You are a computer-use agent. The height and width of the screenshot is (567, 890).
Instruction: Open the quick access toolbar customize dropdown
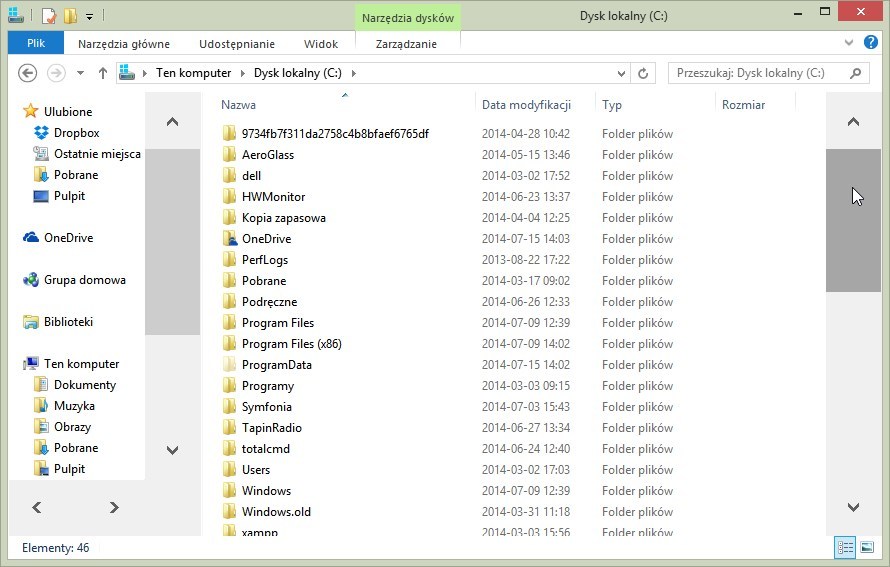pyautogui.click(x=89, y=16)
